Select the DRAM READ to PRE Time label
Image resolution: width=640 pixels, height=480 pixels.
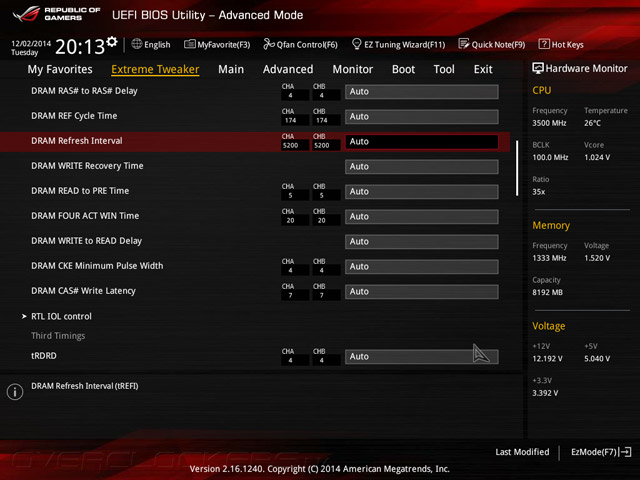point(80,191)
